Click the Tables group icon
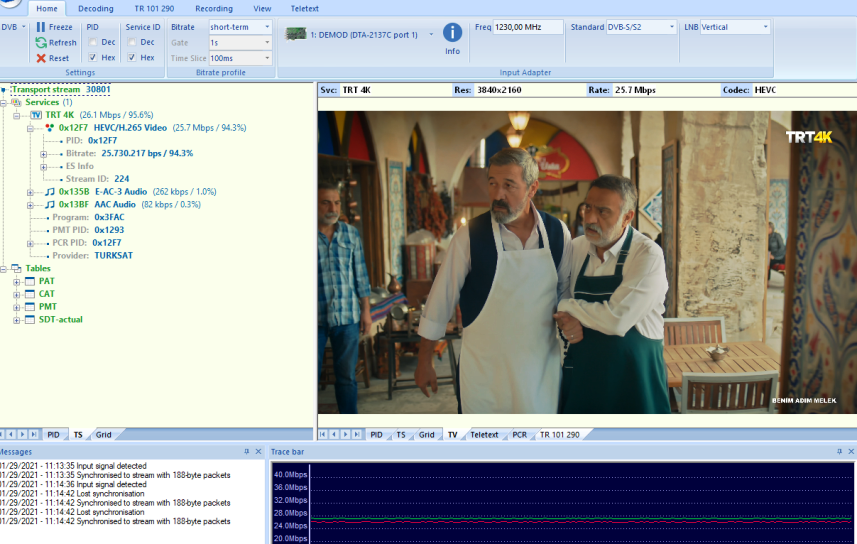The width and height of the screenshot is (857, 544). click(x=16, y=268)
